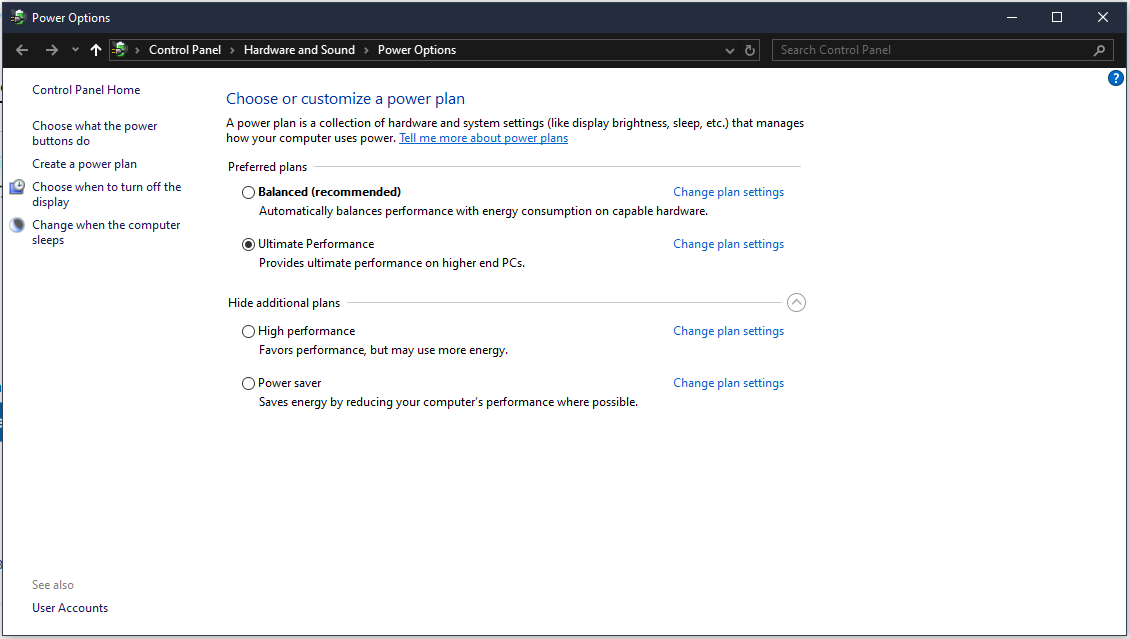Open the Hardware and Sound breadcrumb
This screenshot has width=1130, height=639.
click(299, 50)
